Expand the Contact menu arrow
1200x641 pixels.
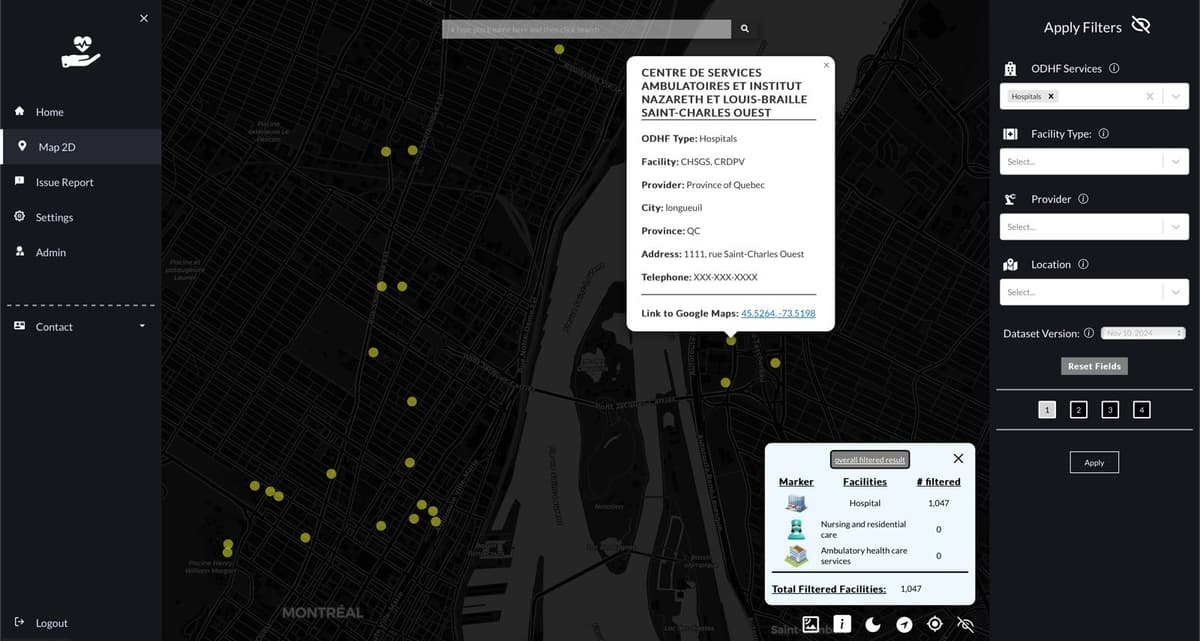pos(142,326)
